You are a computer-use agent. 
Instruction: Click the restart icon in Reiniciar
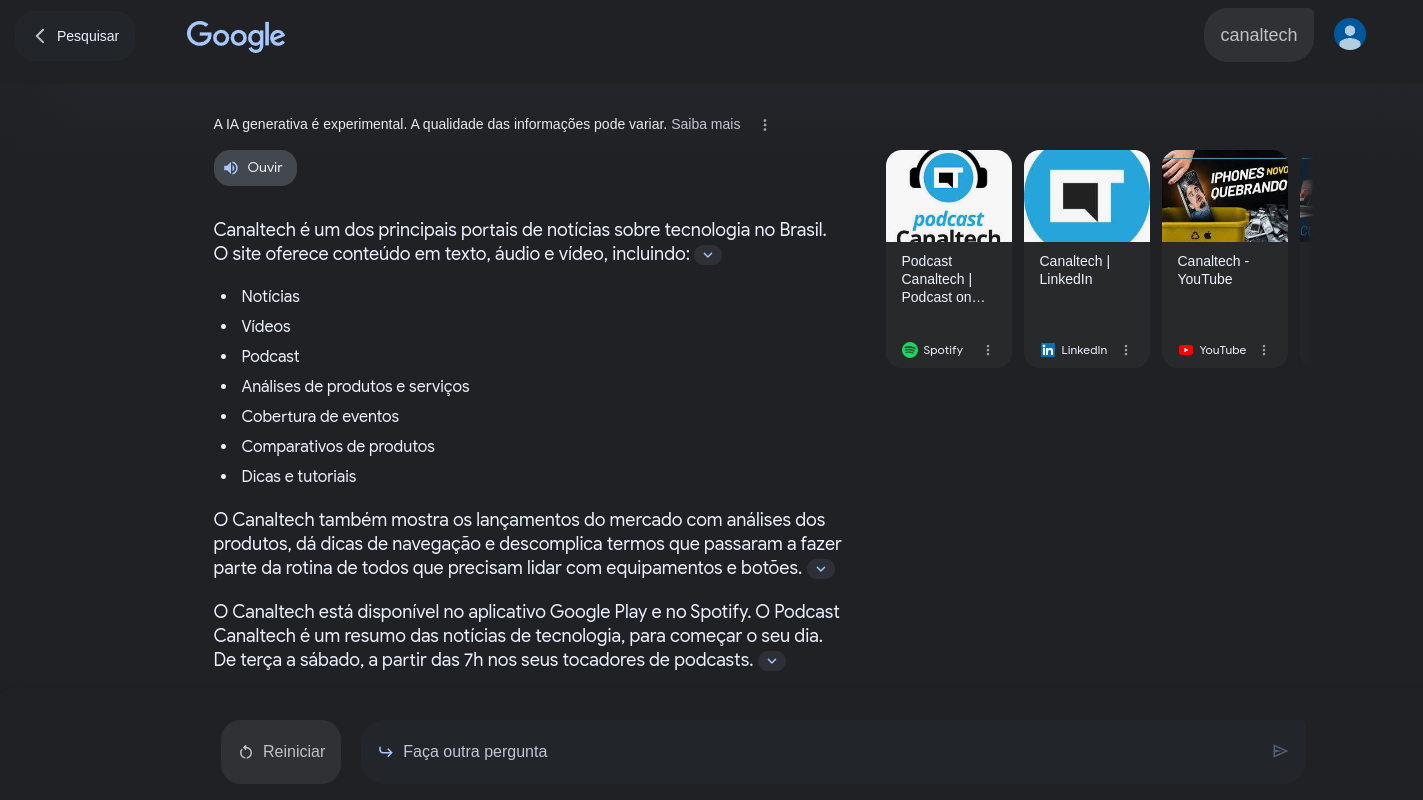(x=246, y=752)
